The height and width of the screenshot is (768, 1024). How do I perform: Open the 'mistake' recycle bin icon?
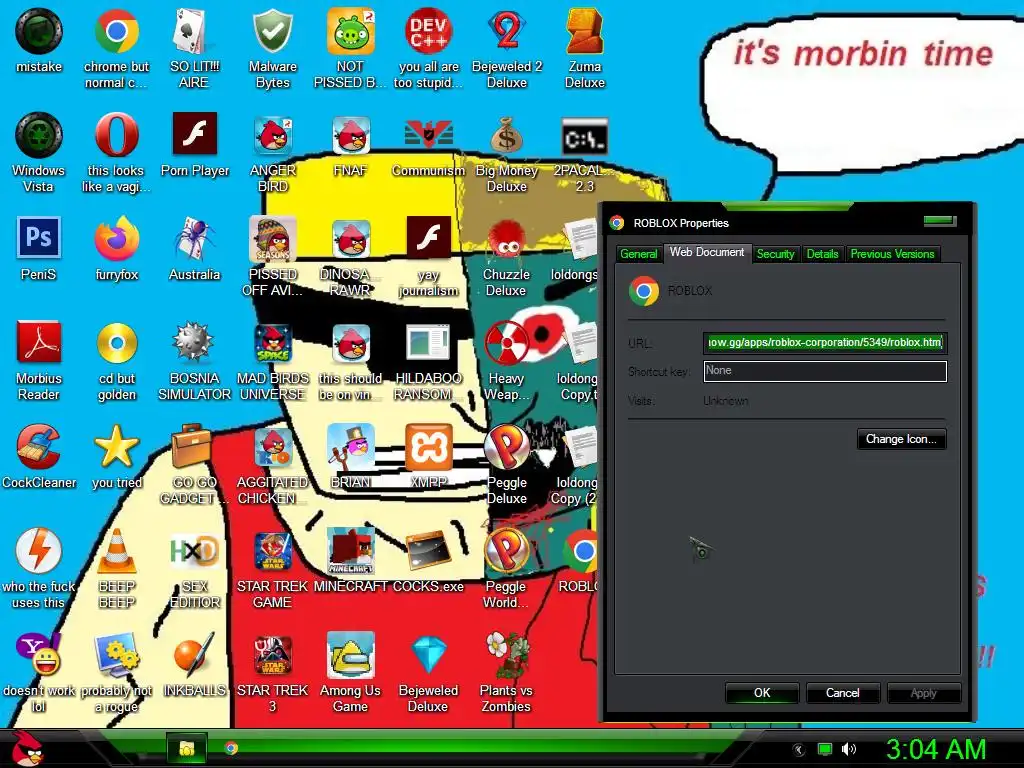click(39, 31)
